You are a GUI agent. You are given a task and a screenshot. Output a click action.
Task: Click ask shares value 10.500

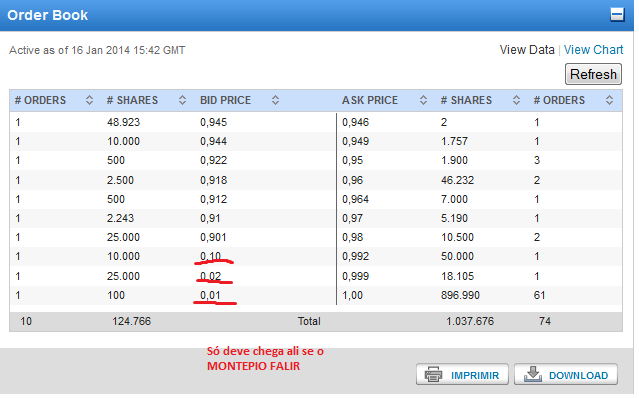click(x=457, y=237)
